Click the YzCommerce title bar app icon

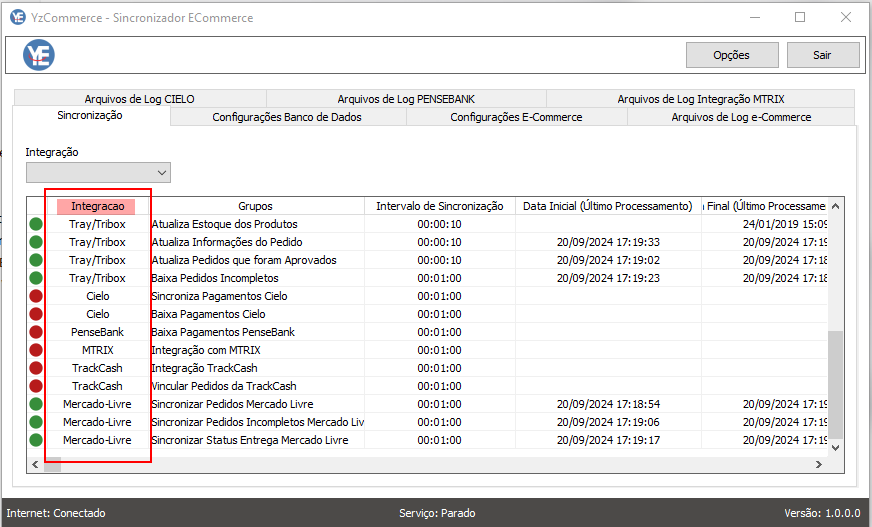click(18, 17)
